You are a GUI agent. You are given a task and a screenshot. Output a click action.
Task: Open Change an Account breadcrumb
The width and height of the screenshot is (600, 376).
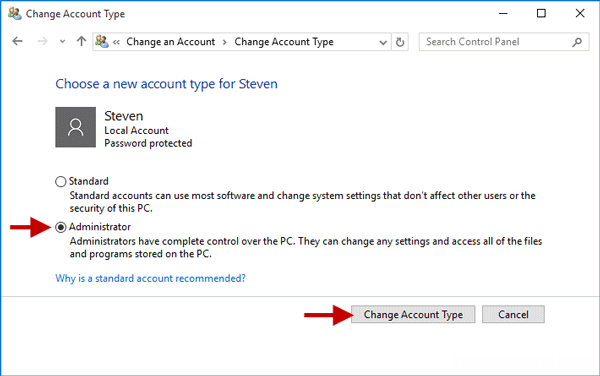[171, 42]
